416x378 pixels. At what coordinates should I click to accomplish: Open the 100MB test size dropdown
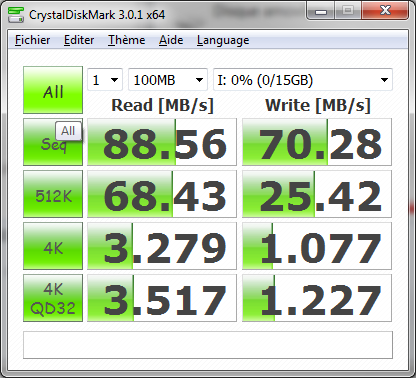[x=168, y=80]
